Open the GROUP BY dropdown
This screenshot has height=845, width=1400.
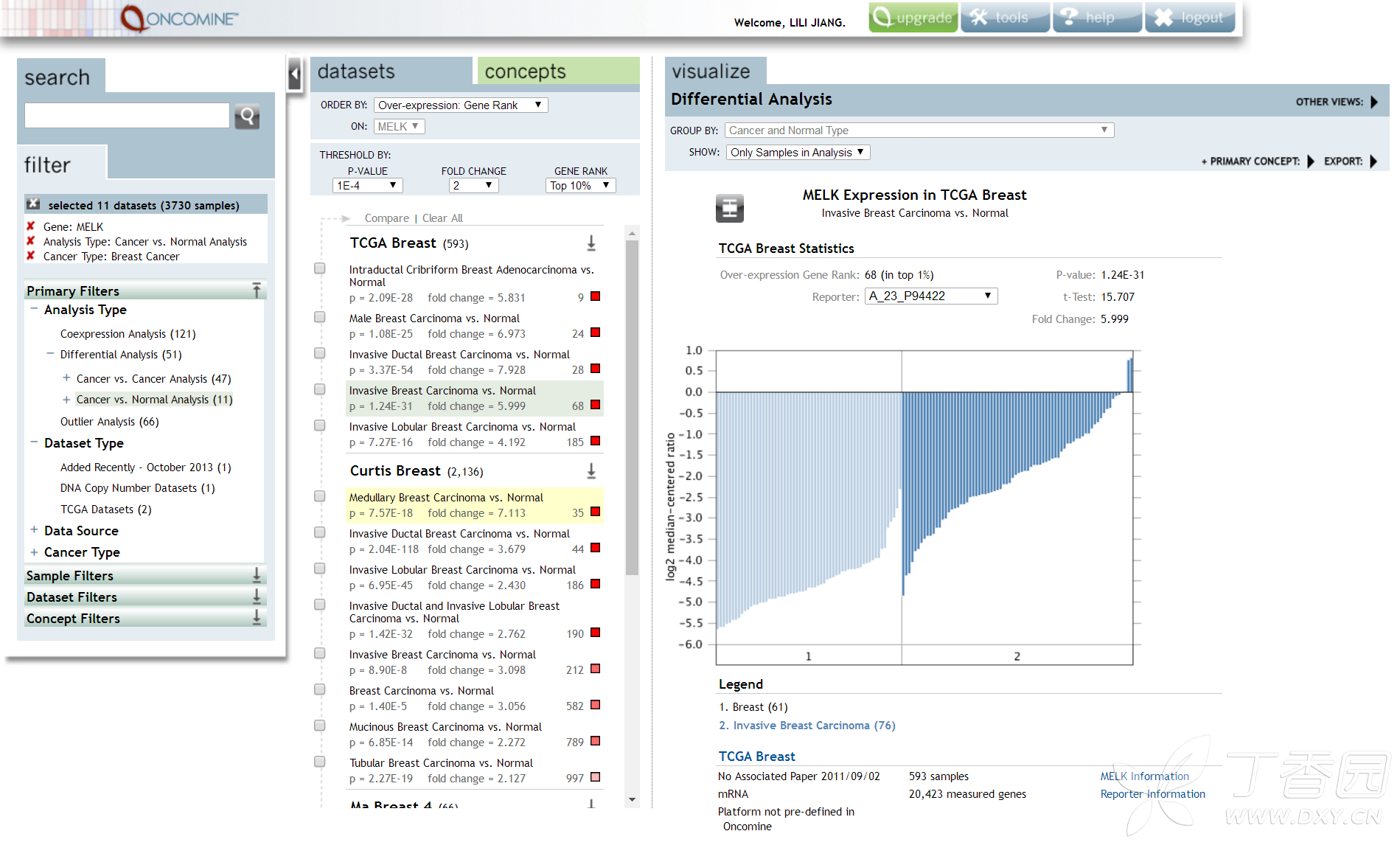(919, 130)
